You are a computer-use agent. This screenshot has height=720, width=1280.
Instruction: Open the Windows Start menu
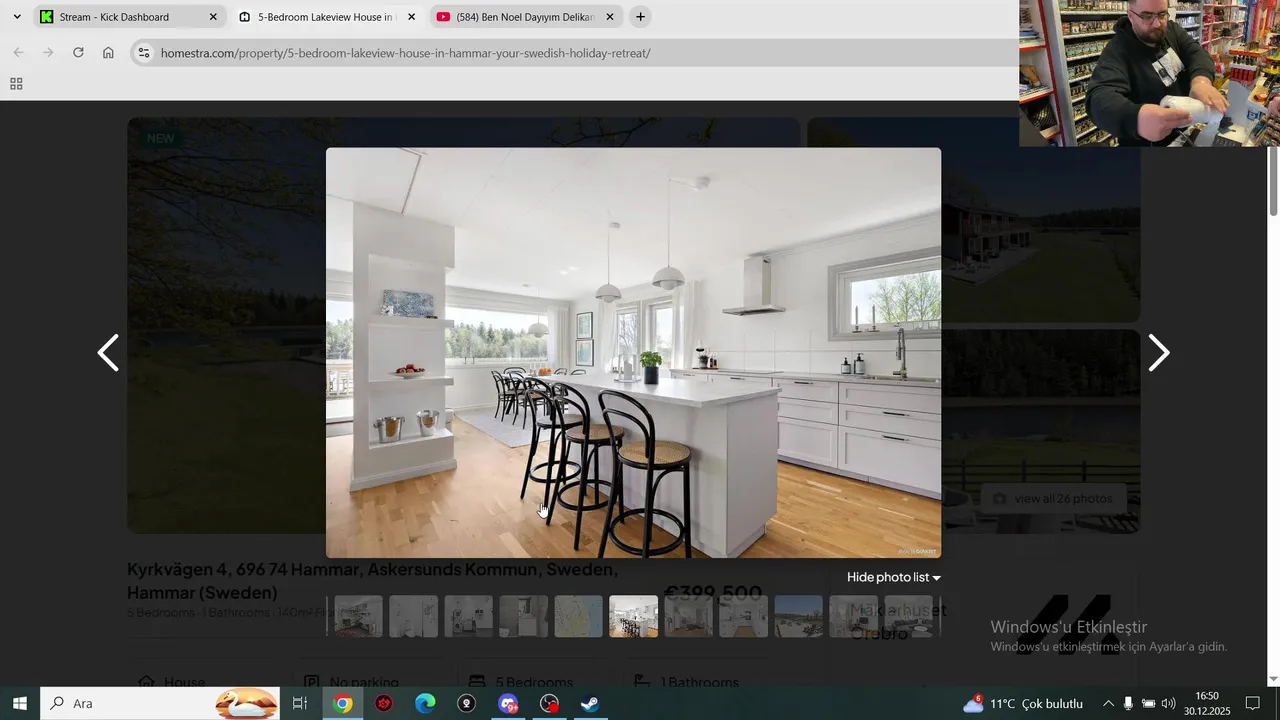(x=19, y=703)
